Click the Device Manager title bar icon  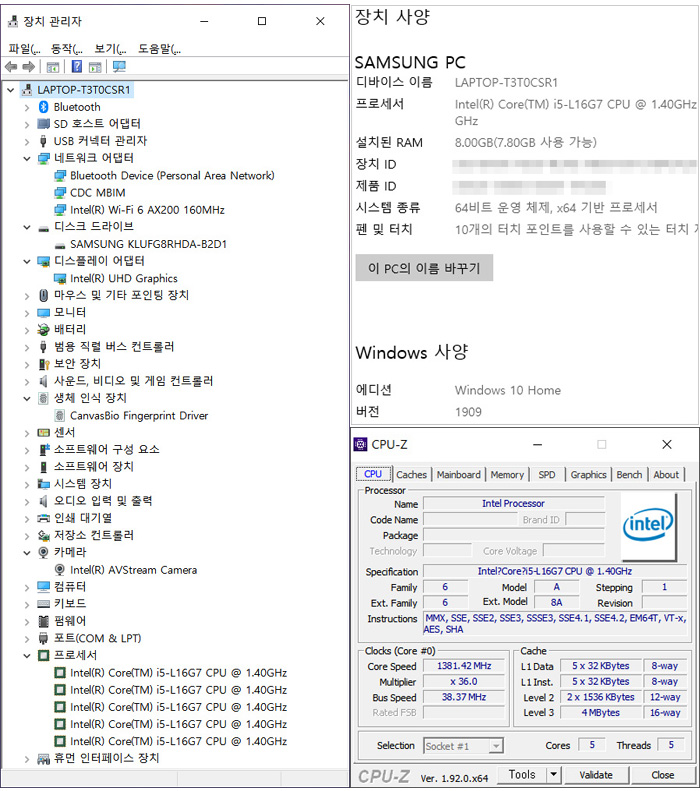coord(13,21)
